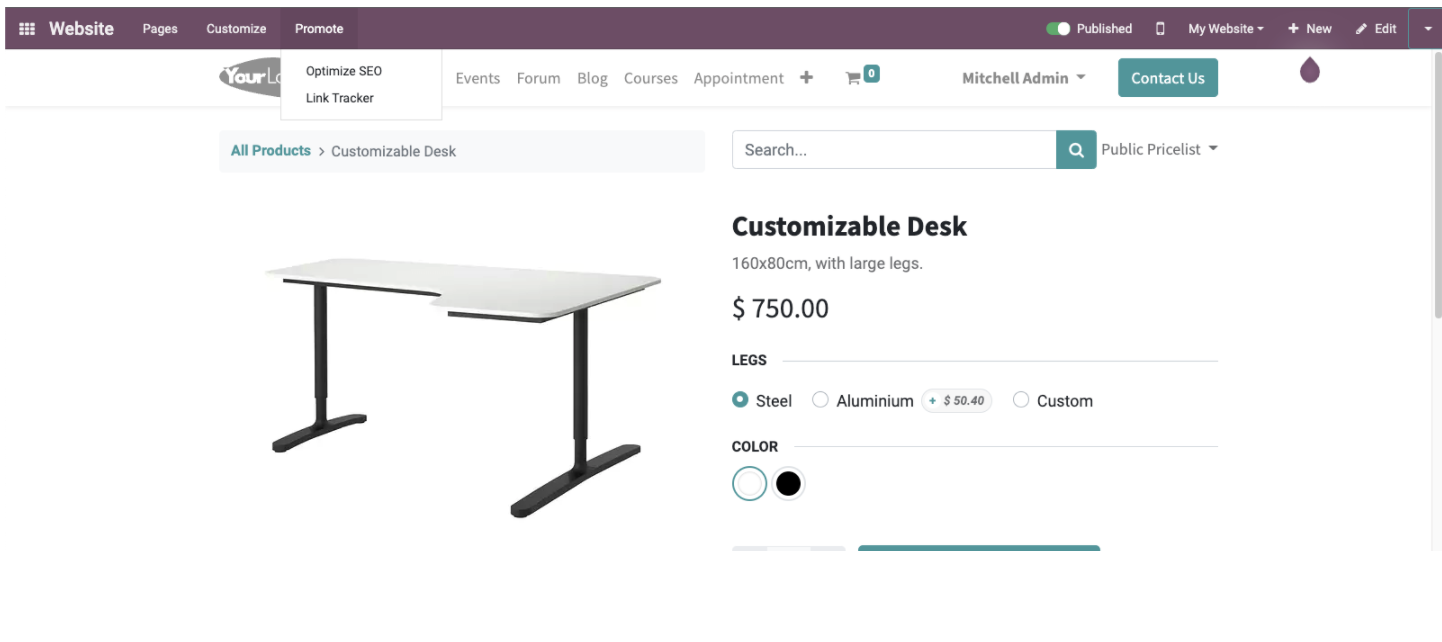
Task: Go to All Products breadcrumb link
Action: (x=271, y=151)
